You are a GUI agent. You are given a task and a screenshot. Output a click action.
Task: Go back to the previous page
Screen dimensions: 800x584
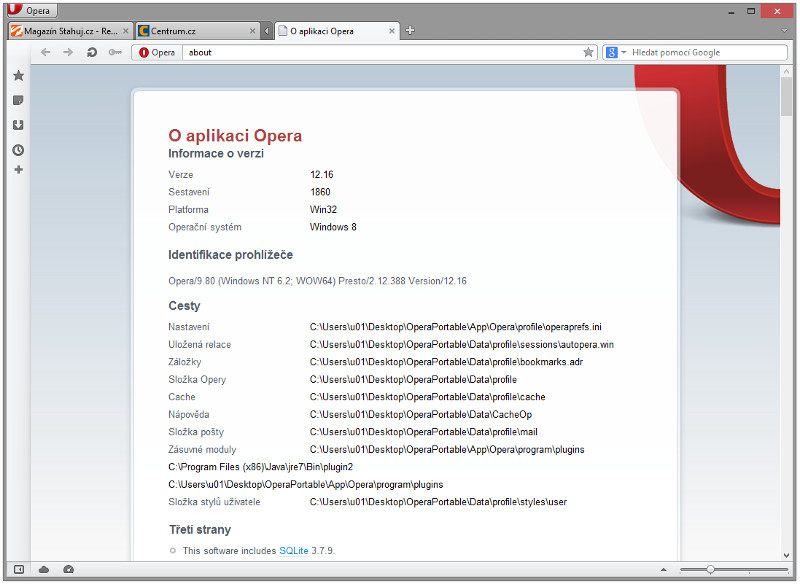coord(45,52)
